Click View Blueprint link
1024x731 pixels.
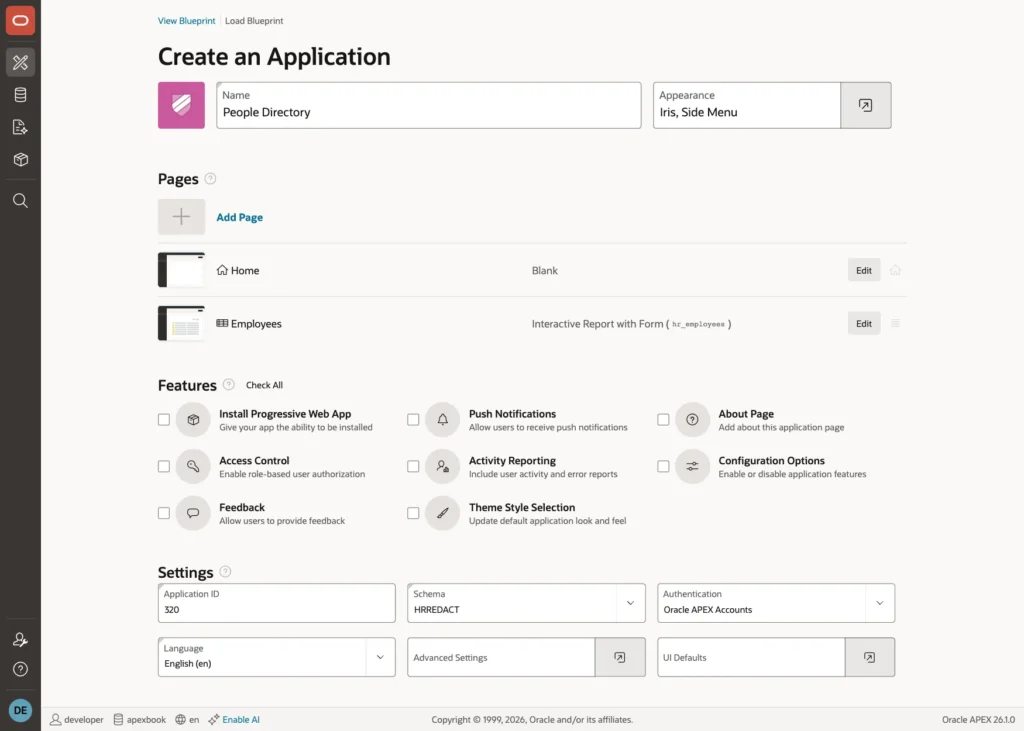coord(186,21)
